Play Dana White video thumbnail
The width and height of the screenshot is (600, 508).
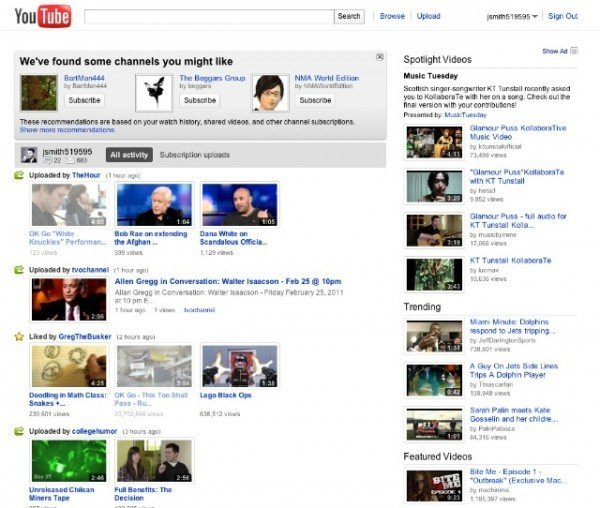[x=240, y=205]
